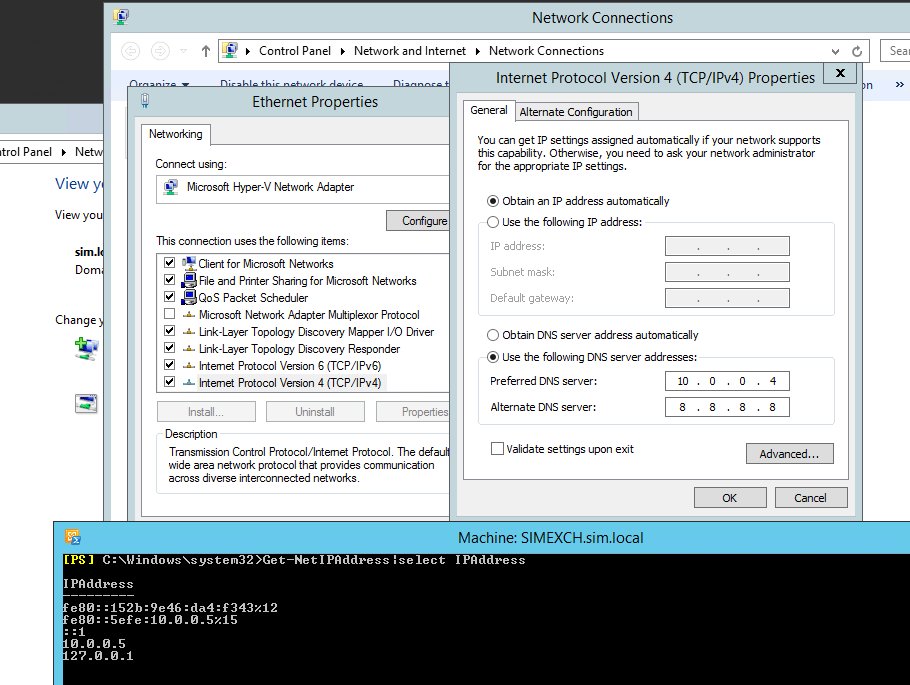The width and height of the screenshot is (910, 685).
Task: Close IPv4 Properties dialog
Action: [x=840, y=74]
